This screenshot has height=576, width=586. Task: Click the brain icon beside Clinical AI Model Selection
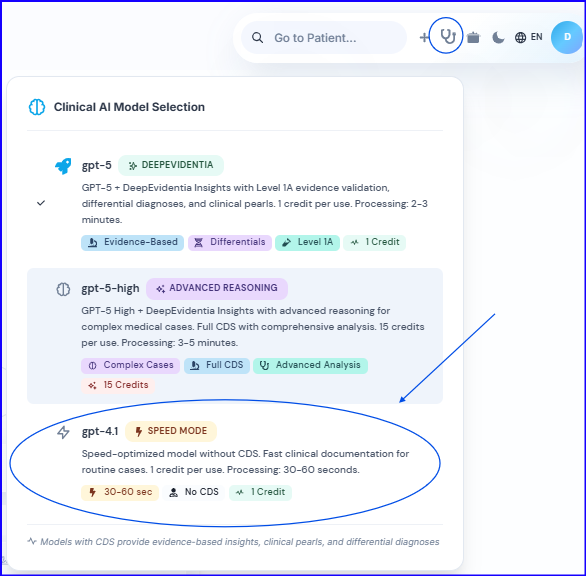pyautogui.click(x=37, y=107)
